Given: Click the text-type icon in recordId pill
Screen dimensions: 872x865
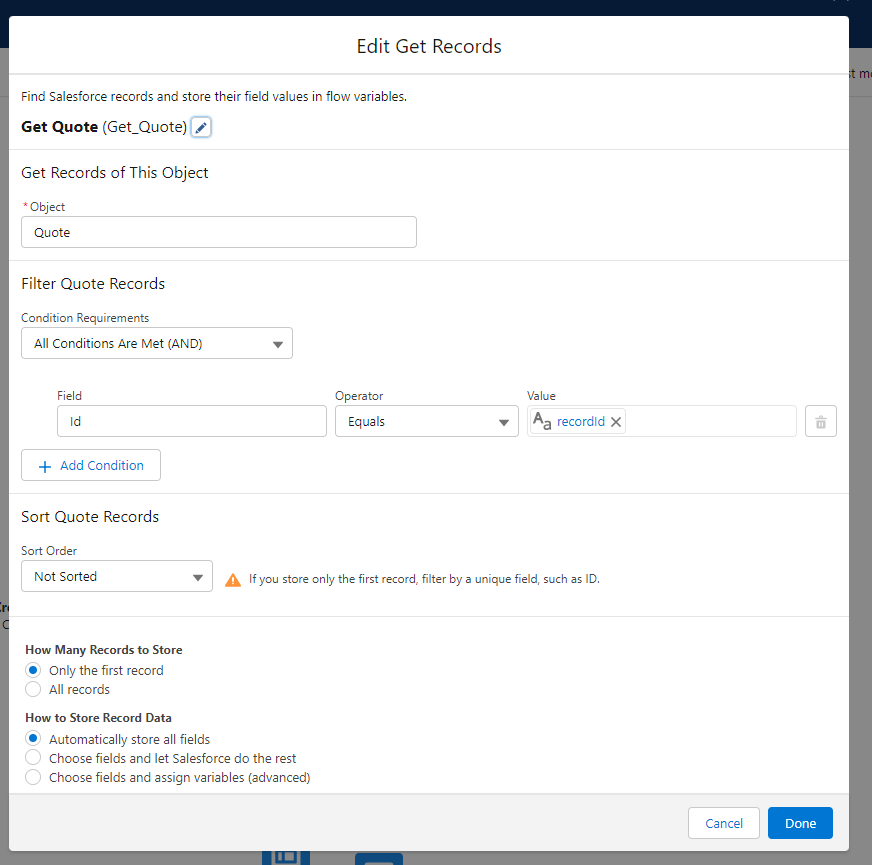Looking at the screenshot, I should coord(542,422).
